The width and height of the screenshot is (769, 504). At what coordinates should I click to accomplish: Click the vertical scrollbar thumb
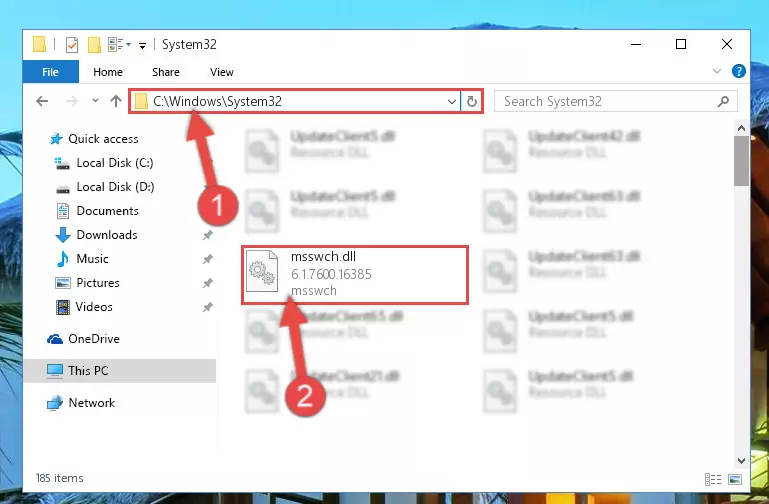[741, 161]
